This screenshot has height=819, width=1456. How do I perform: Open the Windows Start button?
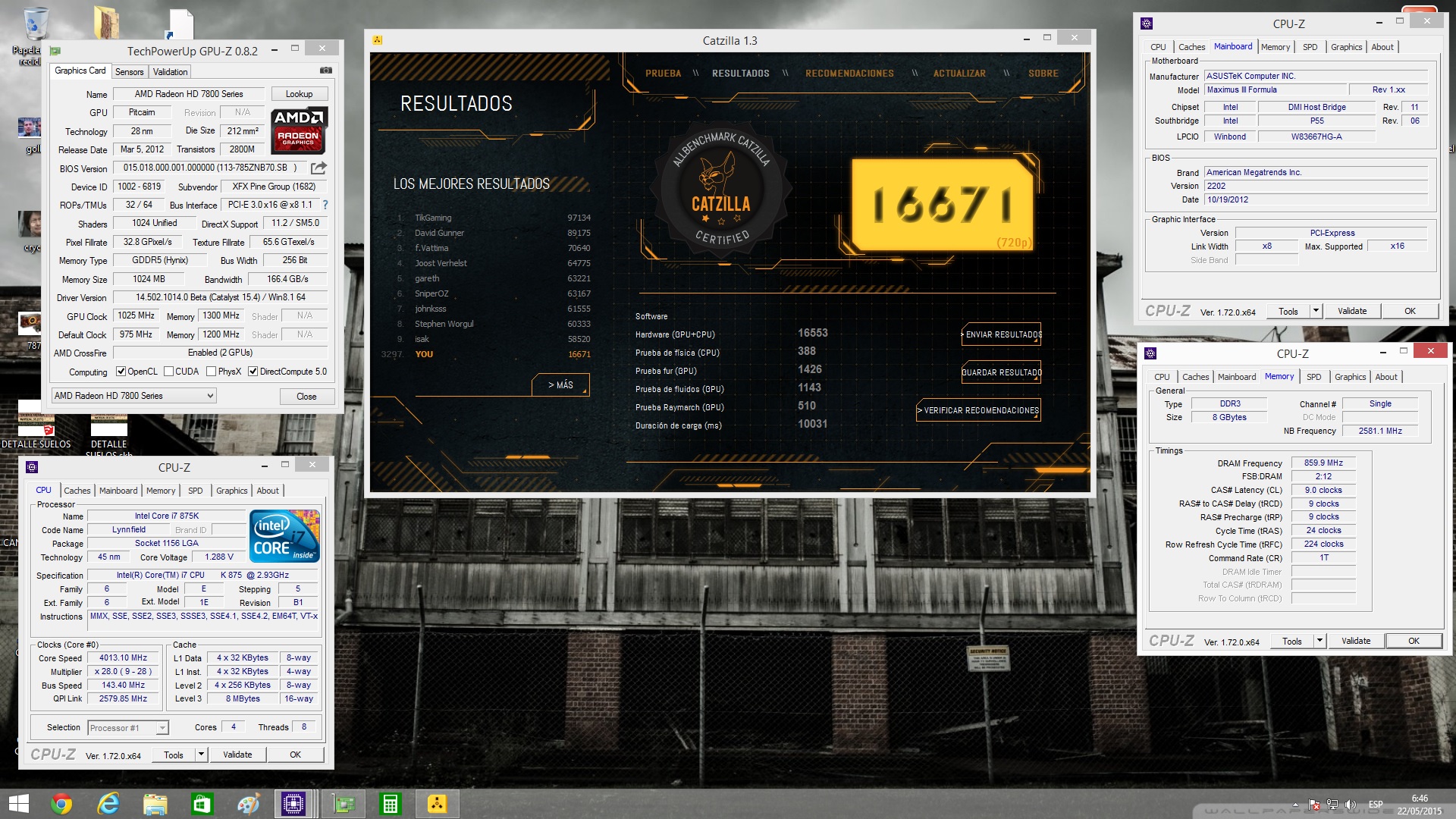point(18,804)
